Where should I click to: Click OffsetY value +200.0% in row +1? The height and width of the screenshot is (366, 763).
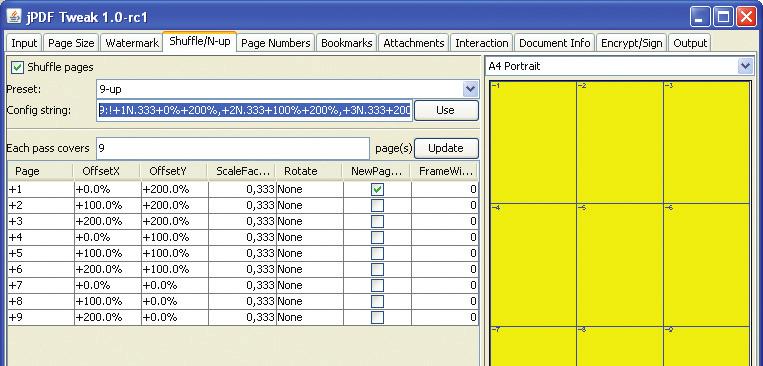[x=175, y=189]
